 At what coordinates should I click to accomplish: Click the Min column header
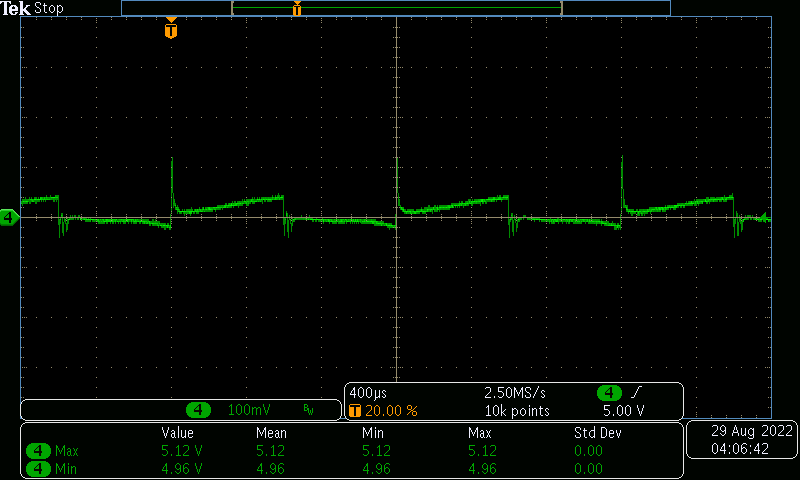tap(373, 433)
